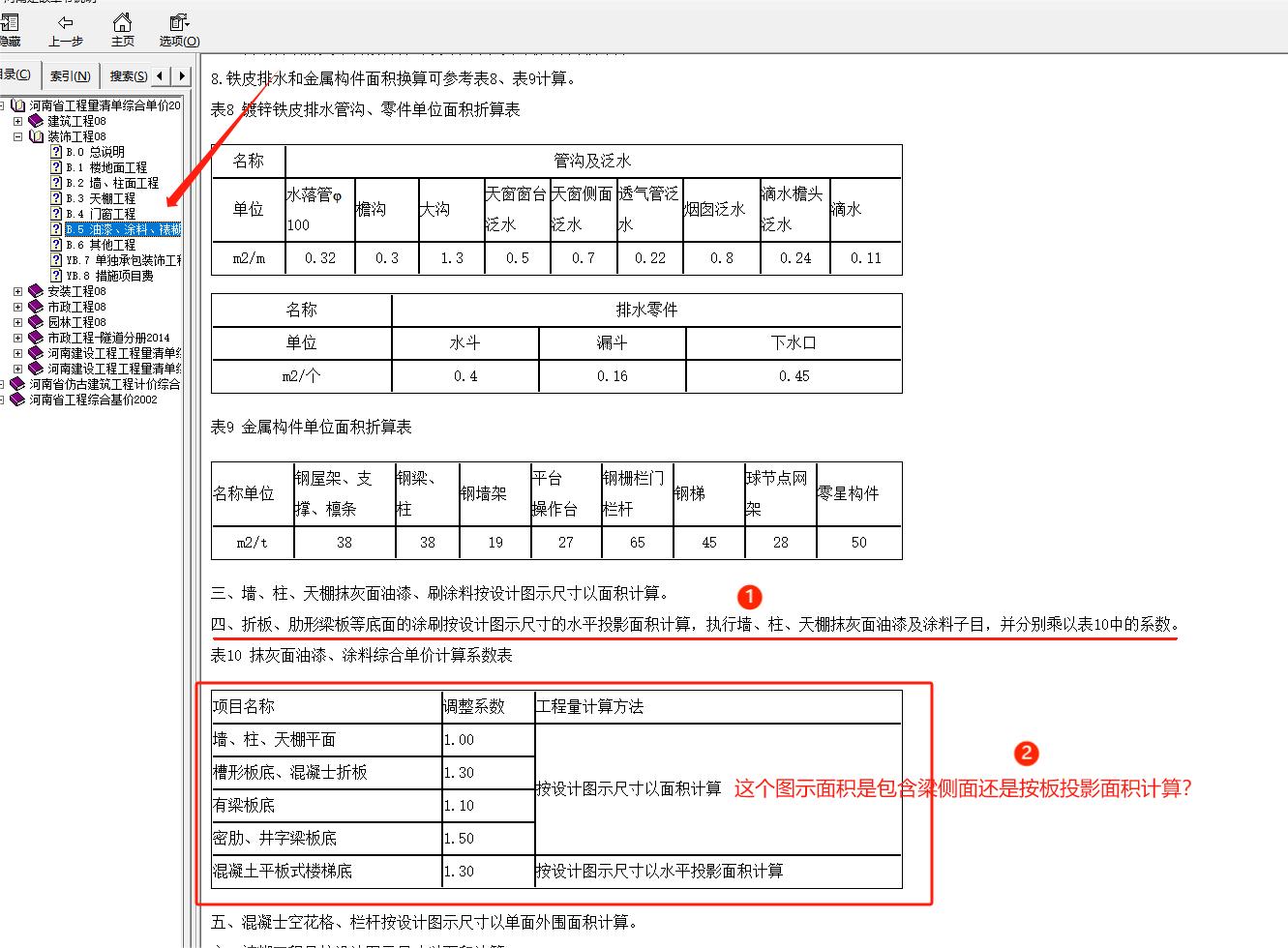Switch to the 搜索(S) tab
The image size is (1288, 948).
point(128,75)
